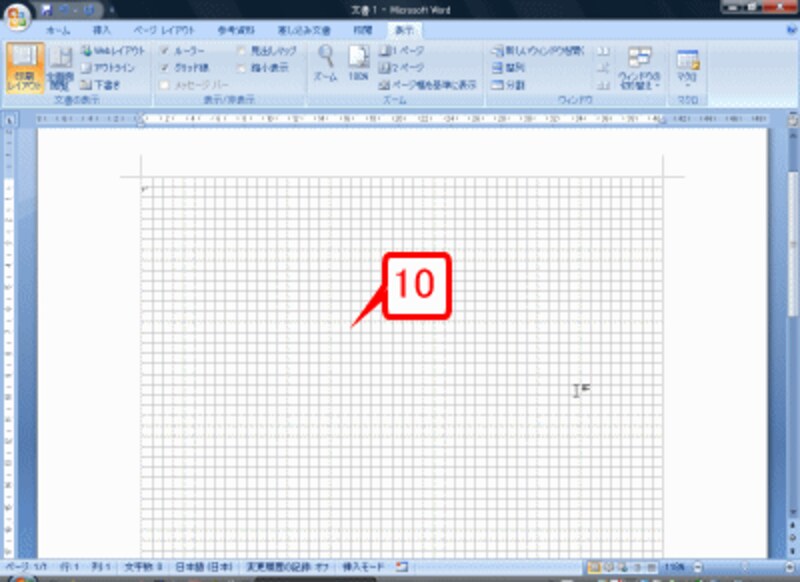Viewport: 800px width, 582px height.
Task: Open the ズーム (Zoom) magnifier dialog
Action: [x=326, y=63]
